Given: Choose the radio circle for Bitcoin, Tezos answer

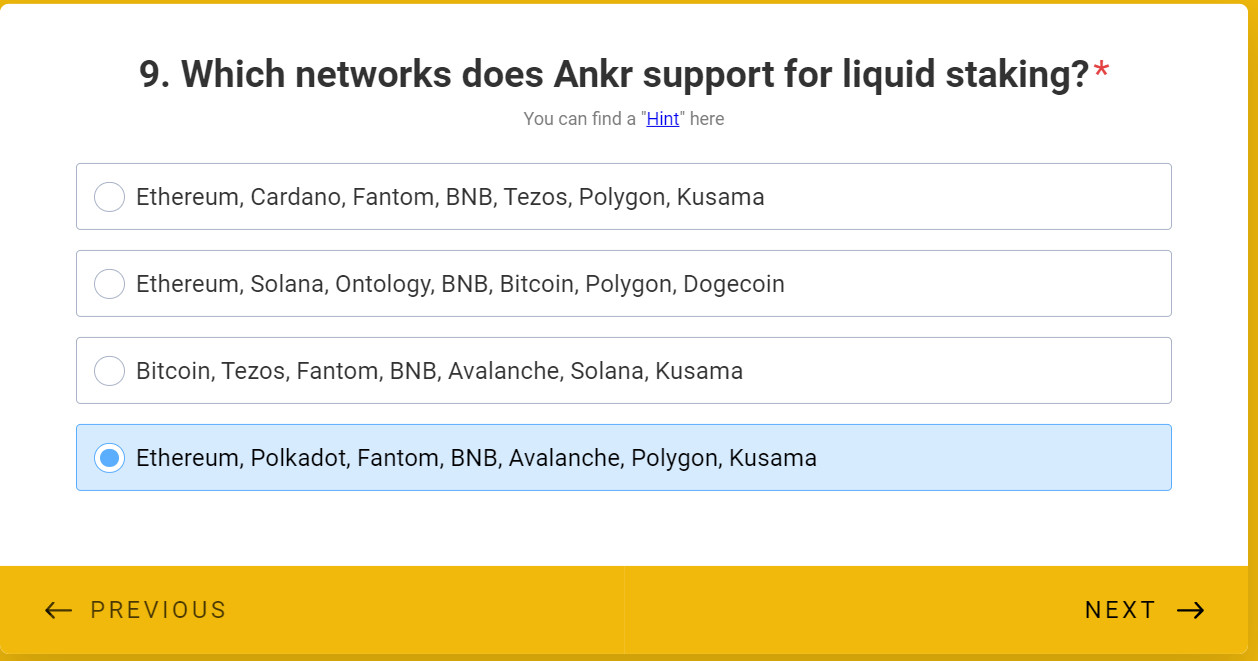Looking at the screenshot, I should [109, 371].
